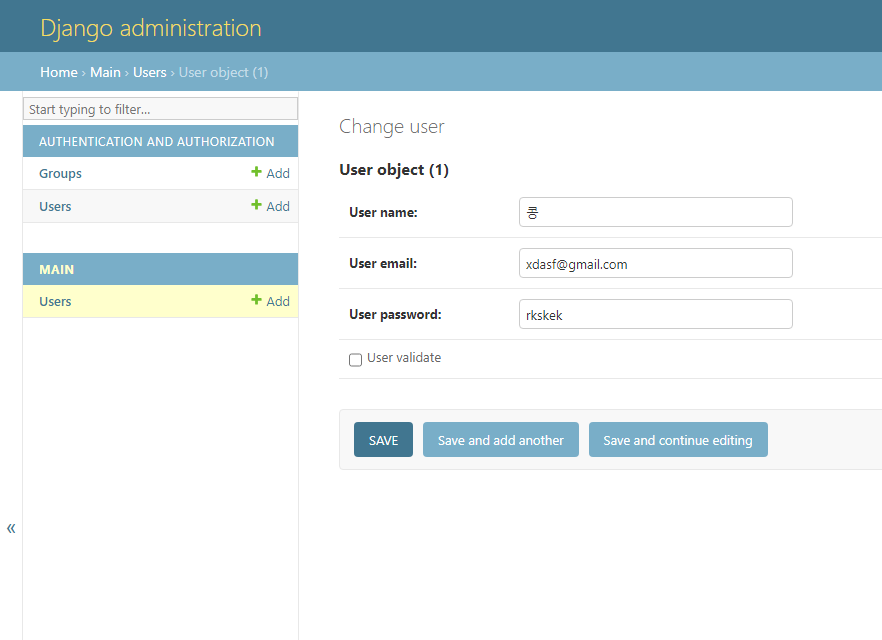This screenshot has height=640, width=882.
Task: Focus the User email field
Action: pyautogui.click(x=656, y=263)
